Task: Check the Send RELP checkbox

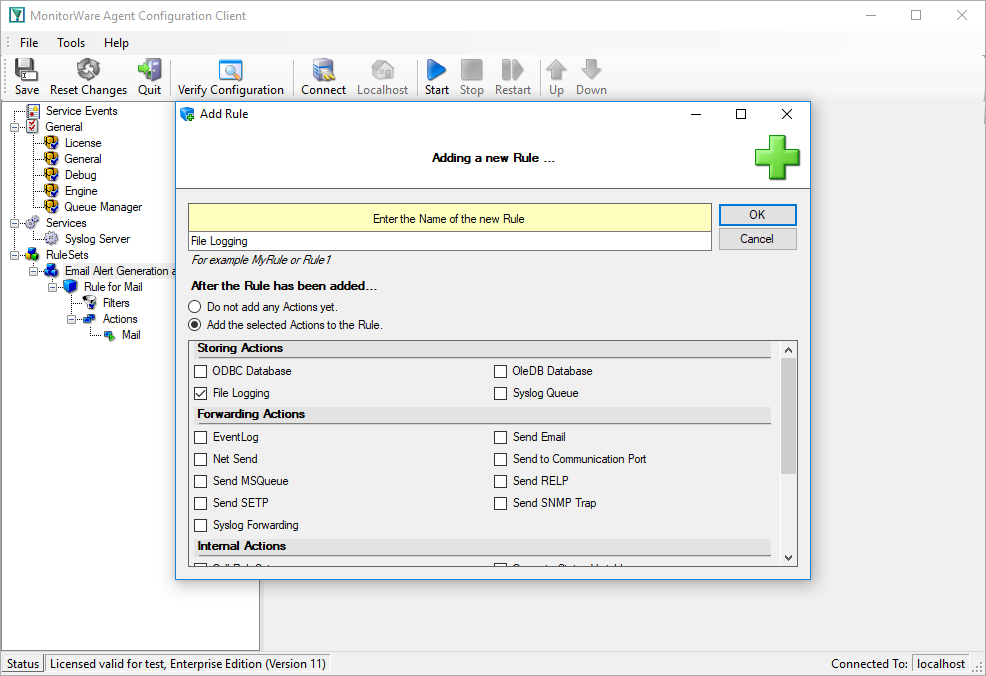Action: coord(501,481)
